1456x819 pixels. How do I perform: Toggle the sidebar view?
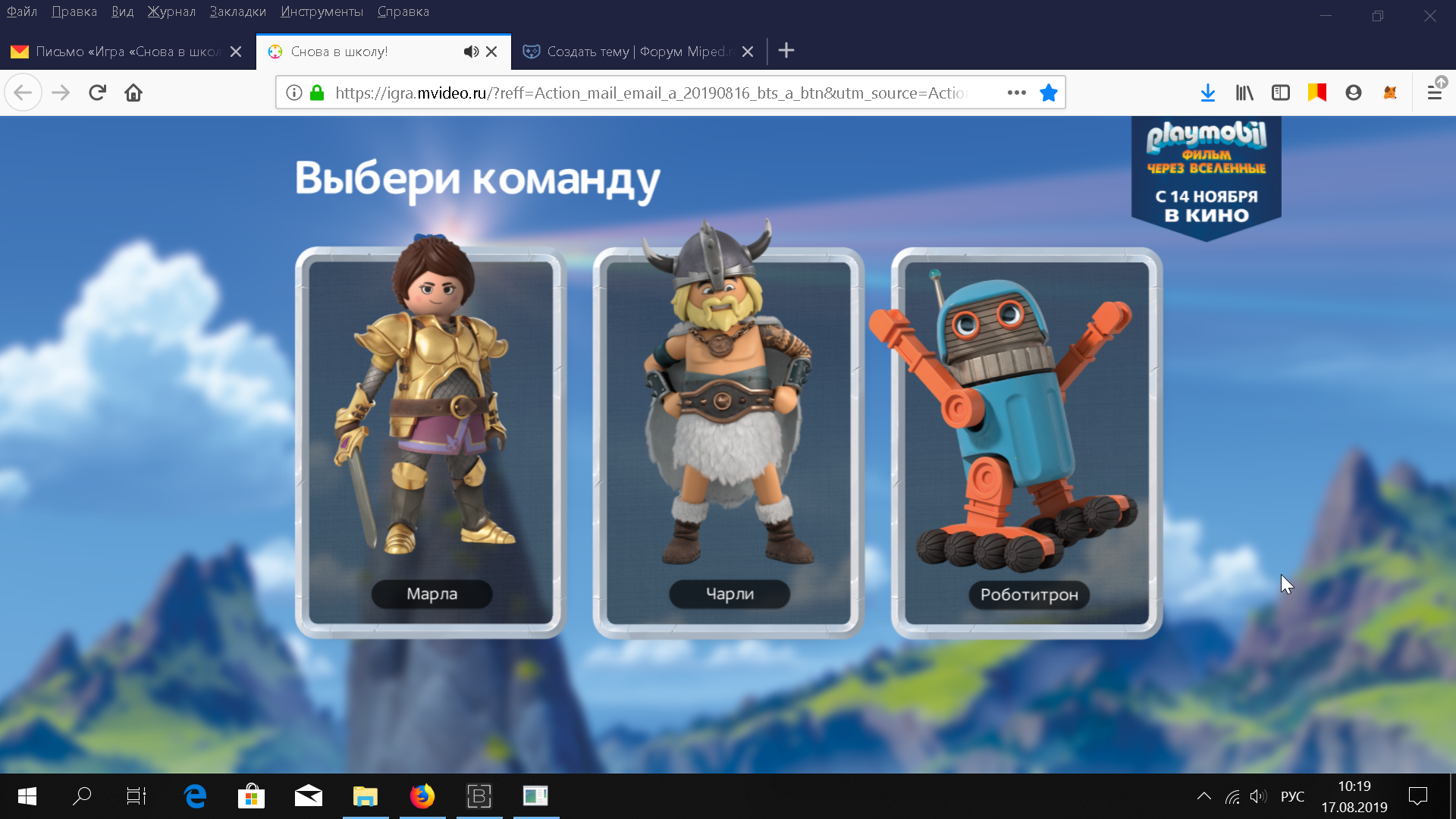(1281, 93)
